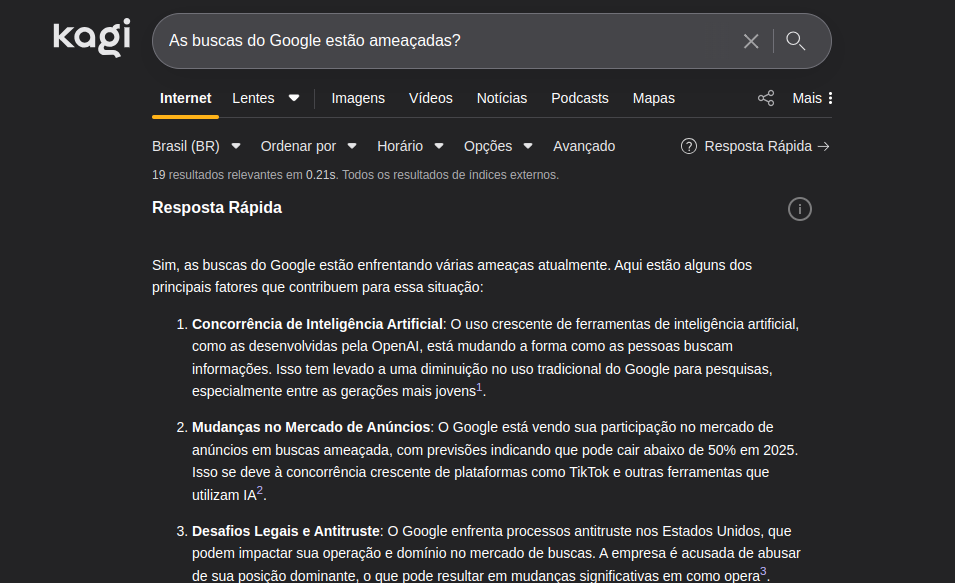Switch to the Vídeos tab
The height and width of the screenshot is (583, 955).
tap(431, 98)
